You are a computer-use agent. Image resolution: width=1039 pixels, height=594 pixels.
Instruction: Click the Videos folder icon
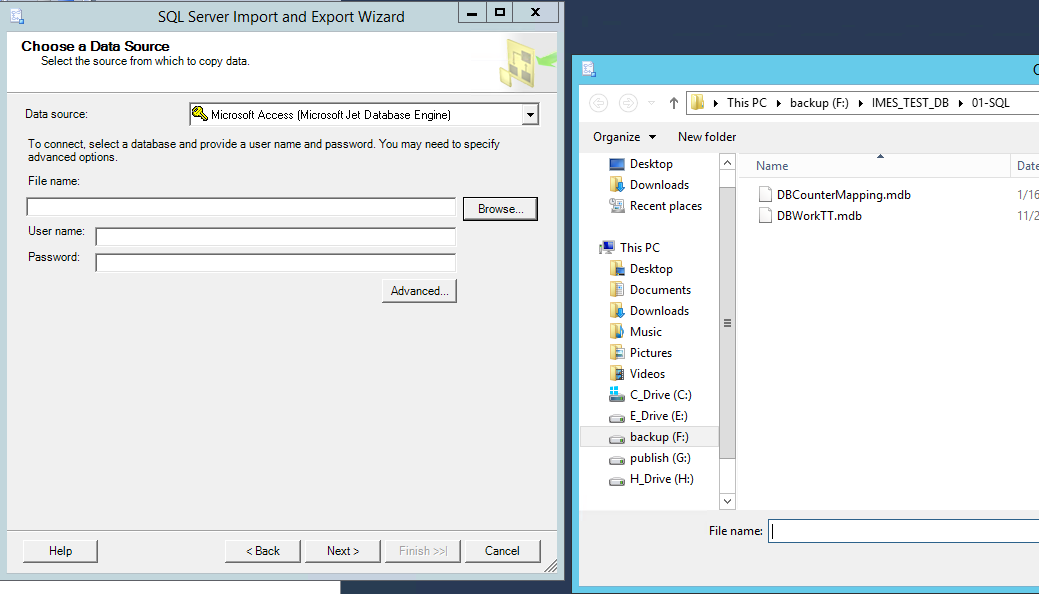click(x=617, y=374)
